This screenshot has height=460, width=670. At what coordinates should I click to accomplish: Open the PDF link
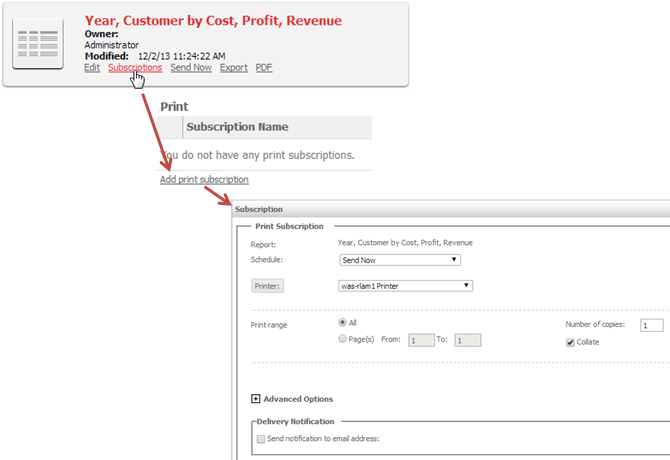[x=264, y=67]
